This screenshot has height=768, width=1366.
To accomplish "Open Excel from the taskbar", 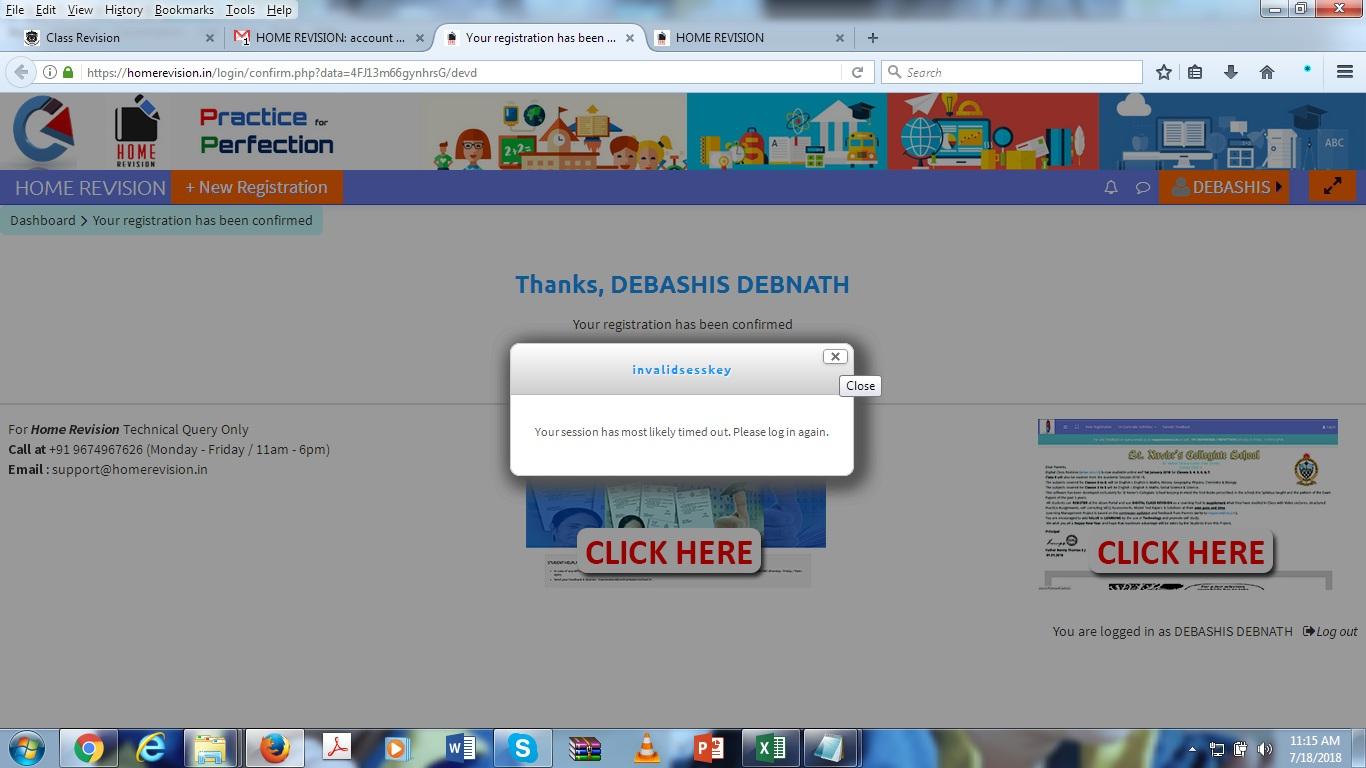I will (x=771, y=748).
